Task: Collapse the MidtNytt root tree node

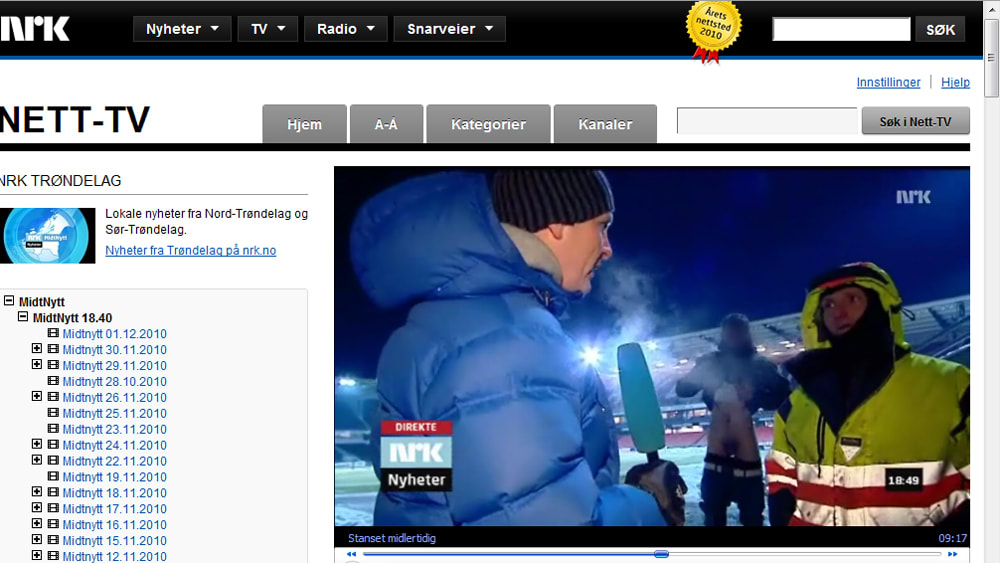Action: (9, 301)
